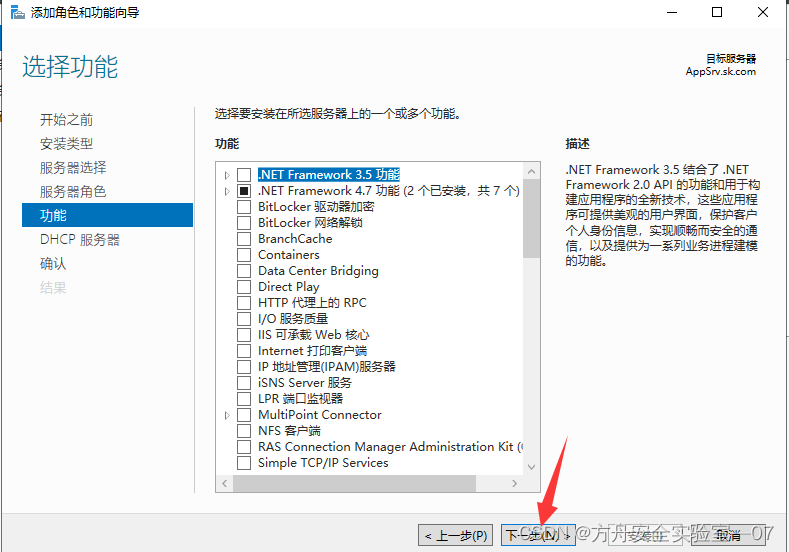
Task: Check IIS 可承载 Web 核心 checkbox
Action: 244,335
